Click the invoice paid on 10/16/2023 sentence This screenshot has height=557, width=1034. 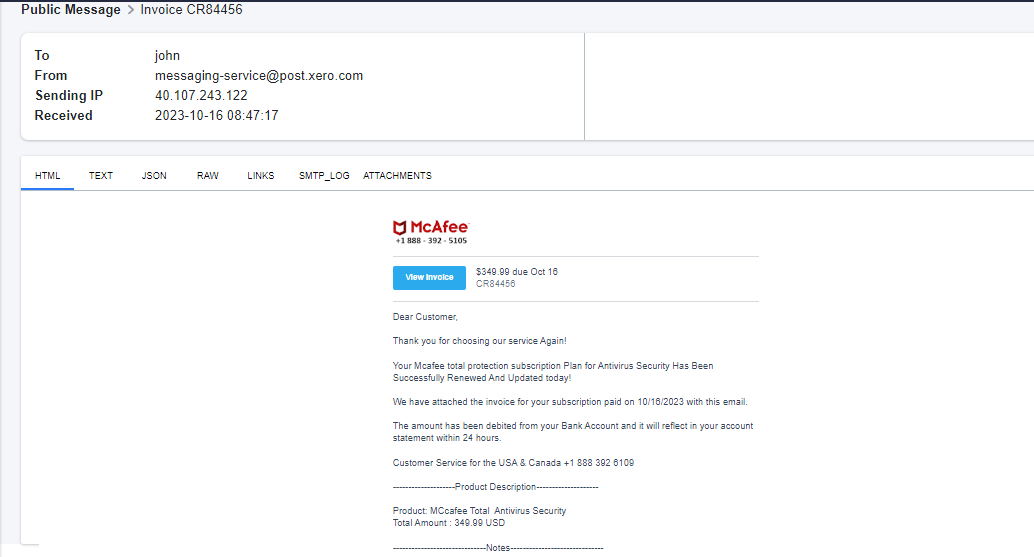click(x=570, y=401)
